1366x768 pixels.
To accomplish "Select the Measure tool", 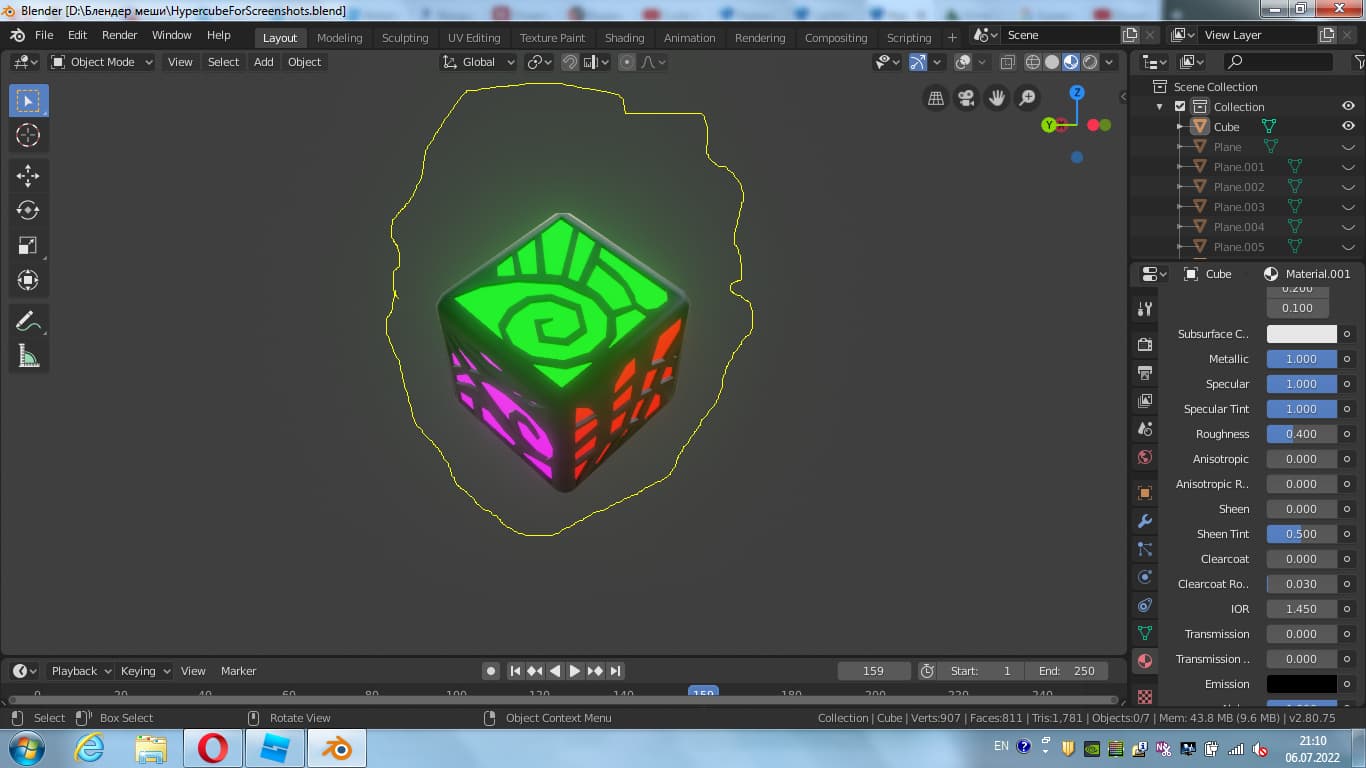I will point(28,354).
